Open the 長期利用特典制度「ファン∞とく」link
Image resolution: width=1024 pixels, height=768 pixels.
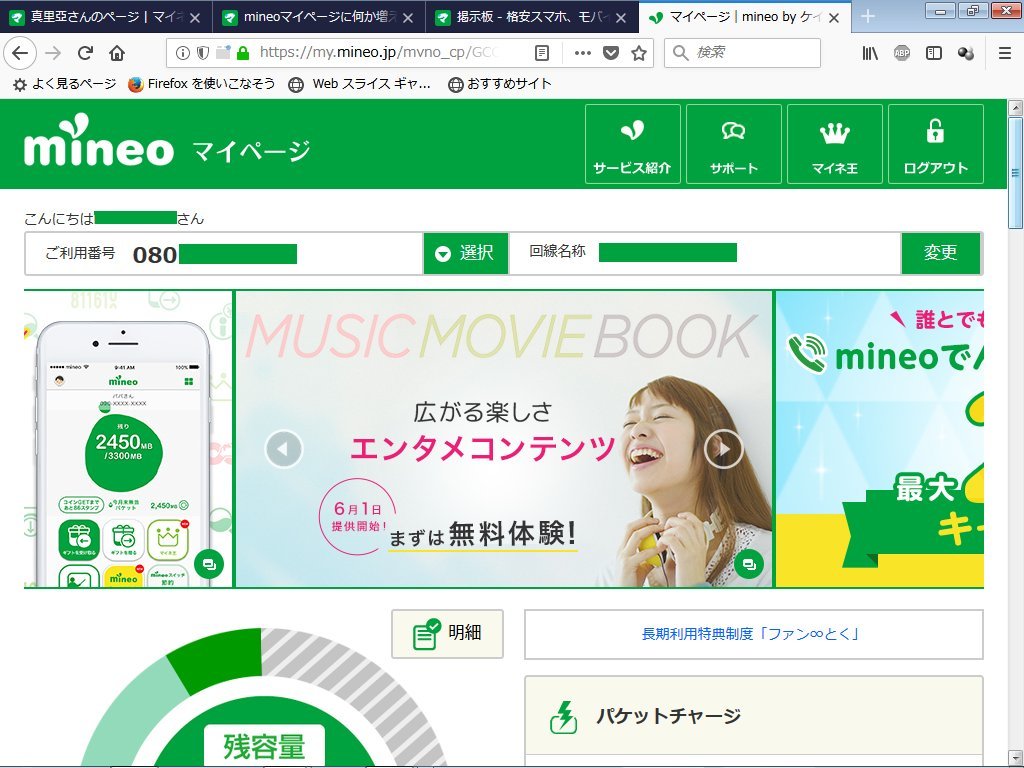point(753,634)
